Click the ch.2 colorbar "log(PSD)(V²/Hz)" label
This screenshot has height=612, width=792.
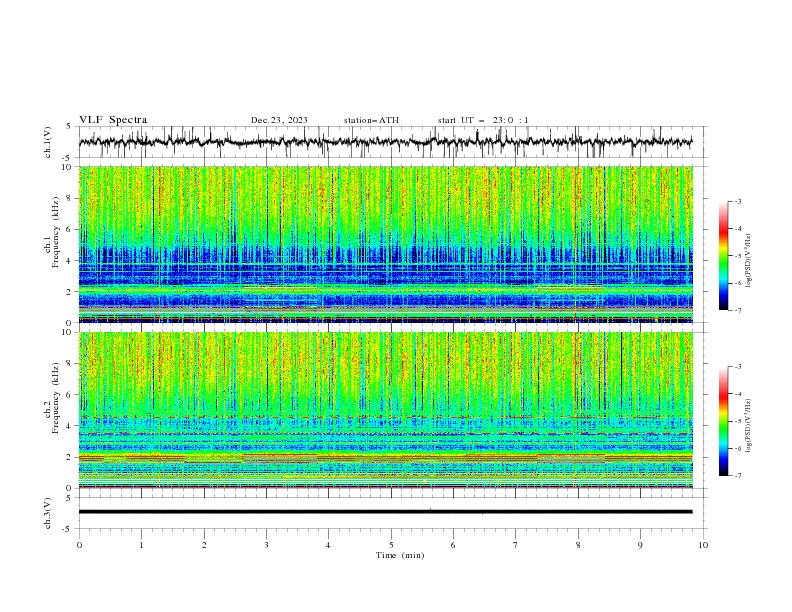click(x=748, y=426)
